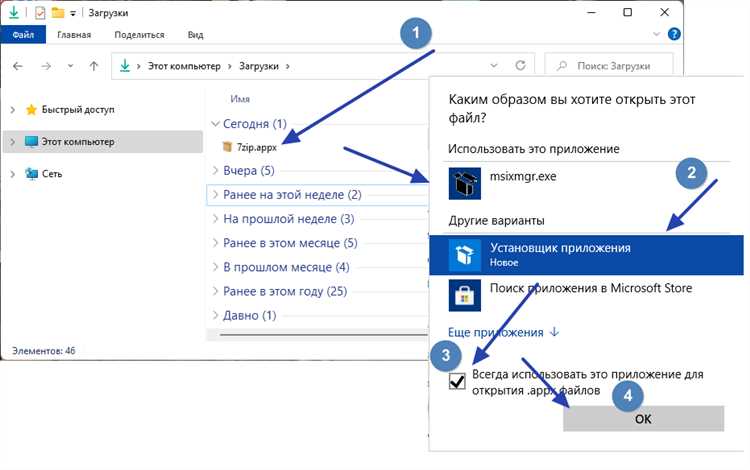750x470 pixels.
Task: Uncheck Всегда использовать это приложение checkbox
Action: point(457,382)
